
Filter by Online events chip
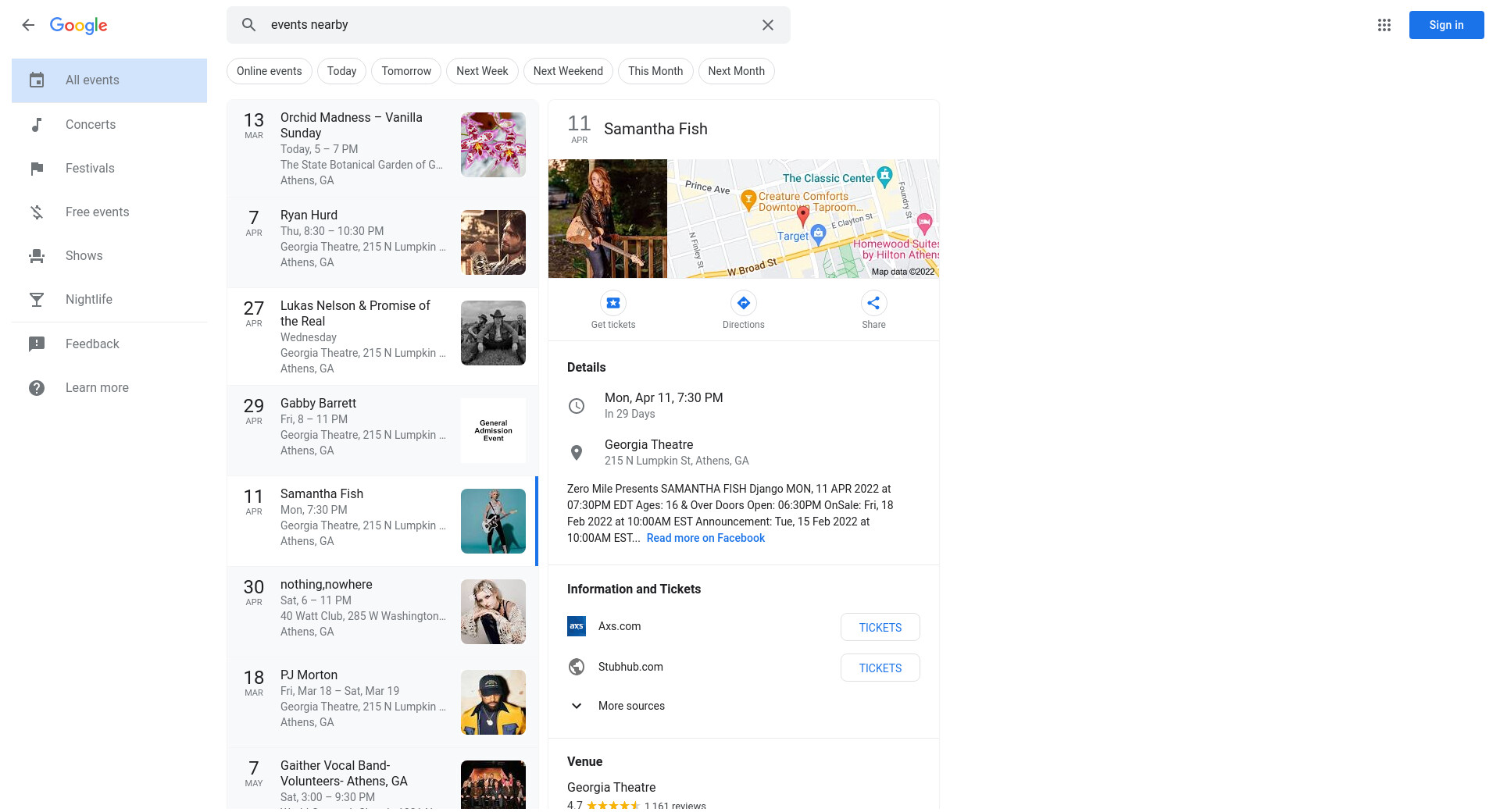[270, 71]
